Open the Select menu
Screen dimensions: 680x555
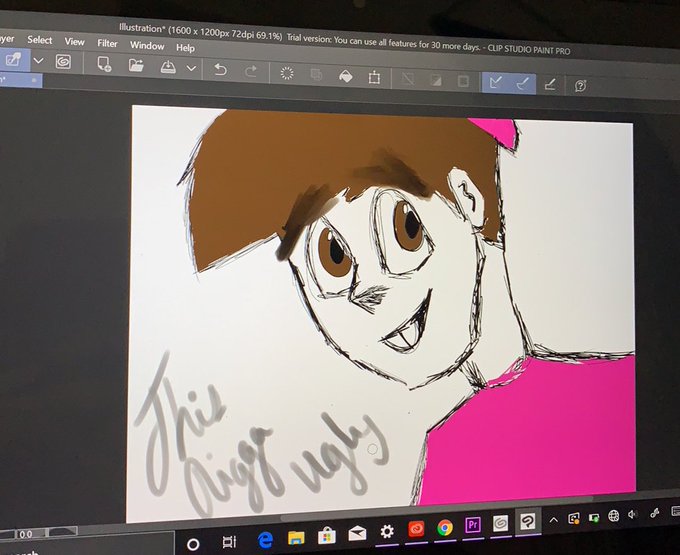(x=39, y=40)
